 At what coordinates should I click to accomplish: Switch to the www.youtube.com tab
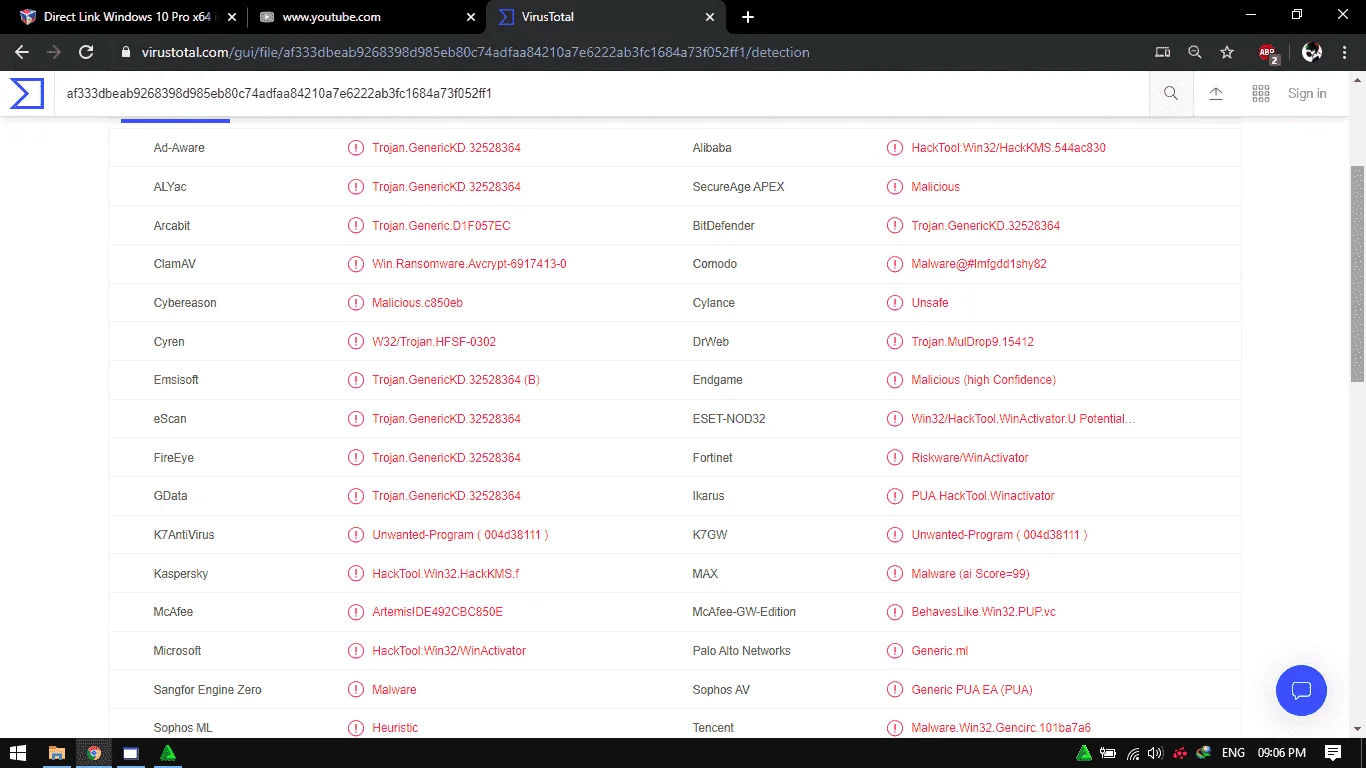(367, 17)
